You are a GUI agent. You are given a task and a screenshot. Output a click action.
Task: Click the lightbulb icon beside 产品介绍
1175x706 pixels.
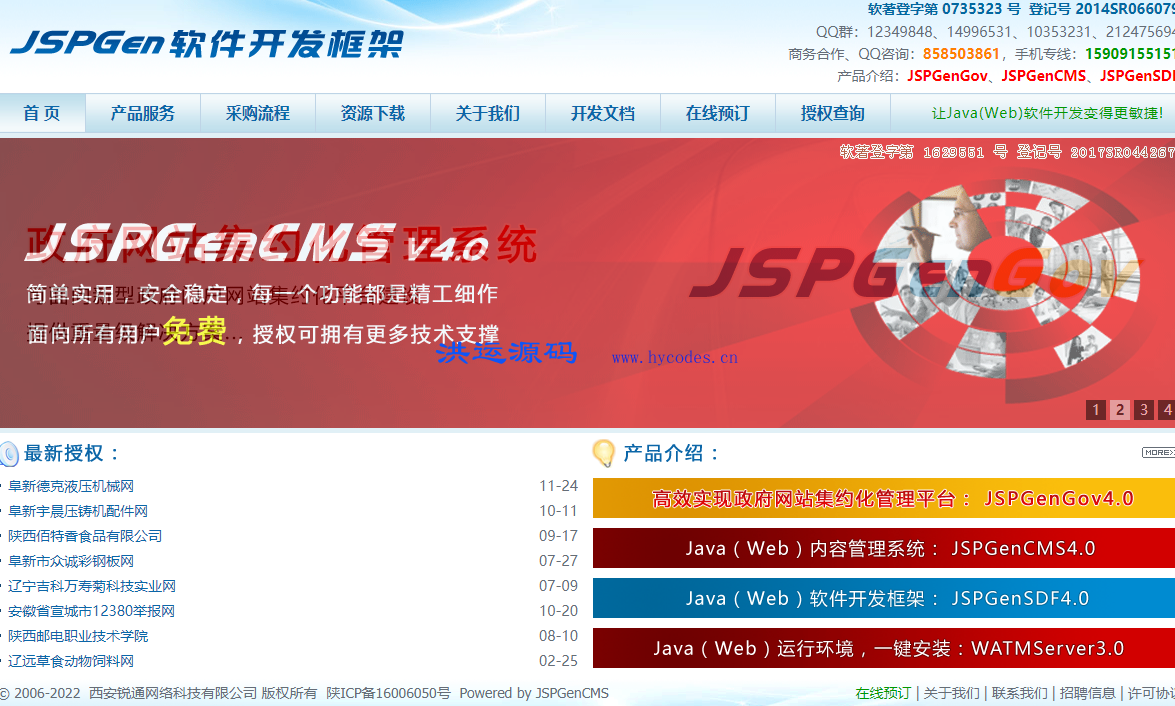[603, 453]
